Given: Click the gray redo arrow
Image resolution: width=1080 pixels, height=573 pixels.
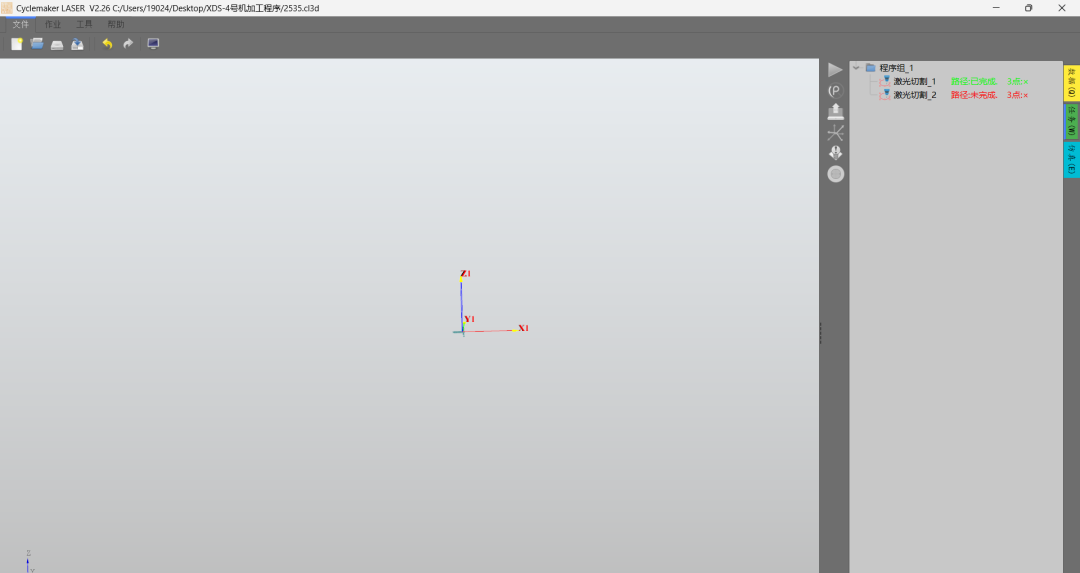Looking at the screenshot, I should (x=128, y=44).
